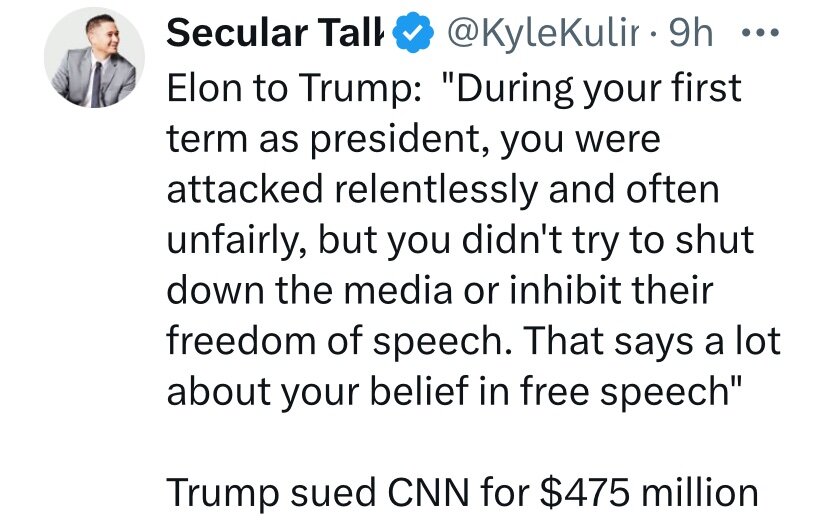Open the @KyleKulinski handle link

[539, 32]
